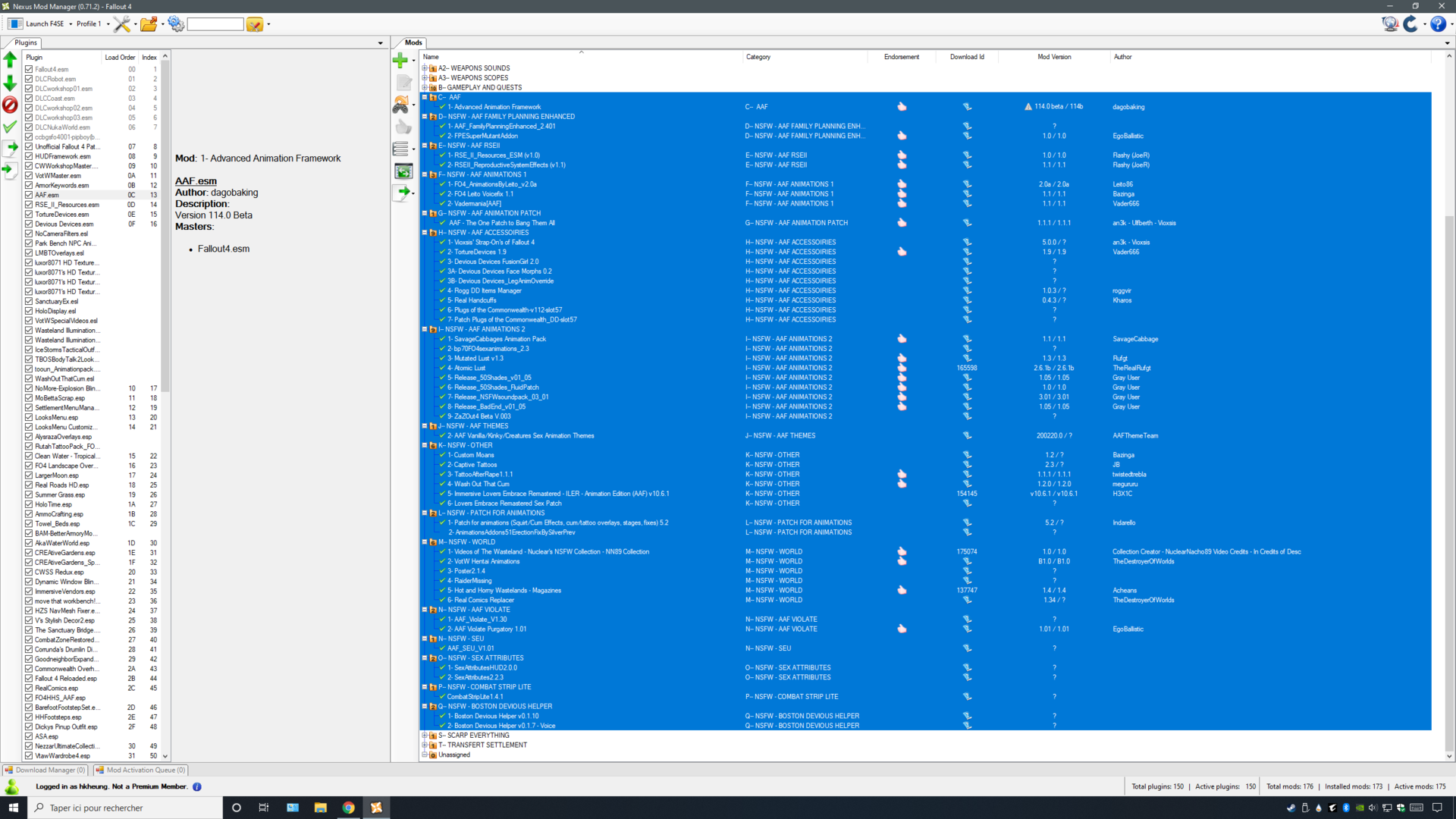The width and height of the screenshot is (1456, 819).
Task: Open settings gear icon in toolbar
Action: click(176, 24)
